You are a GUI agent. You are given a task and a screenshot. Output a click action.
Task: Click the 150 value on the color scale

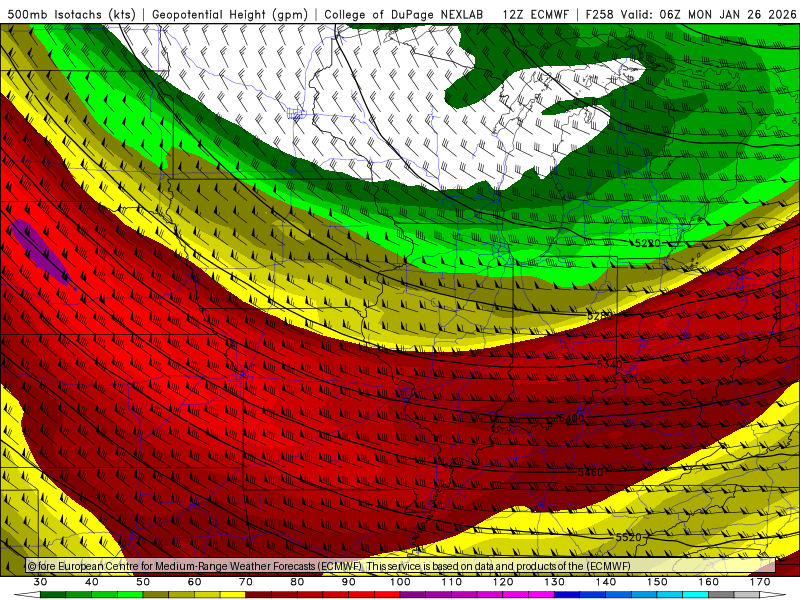[658, 582]
